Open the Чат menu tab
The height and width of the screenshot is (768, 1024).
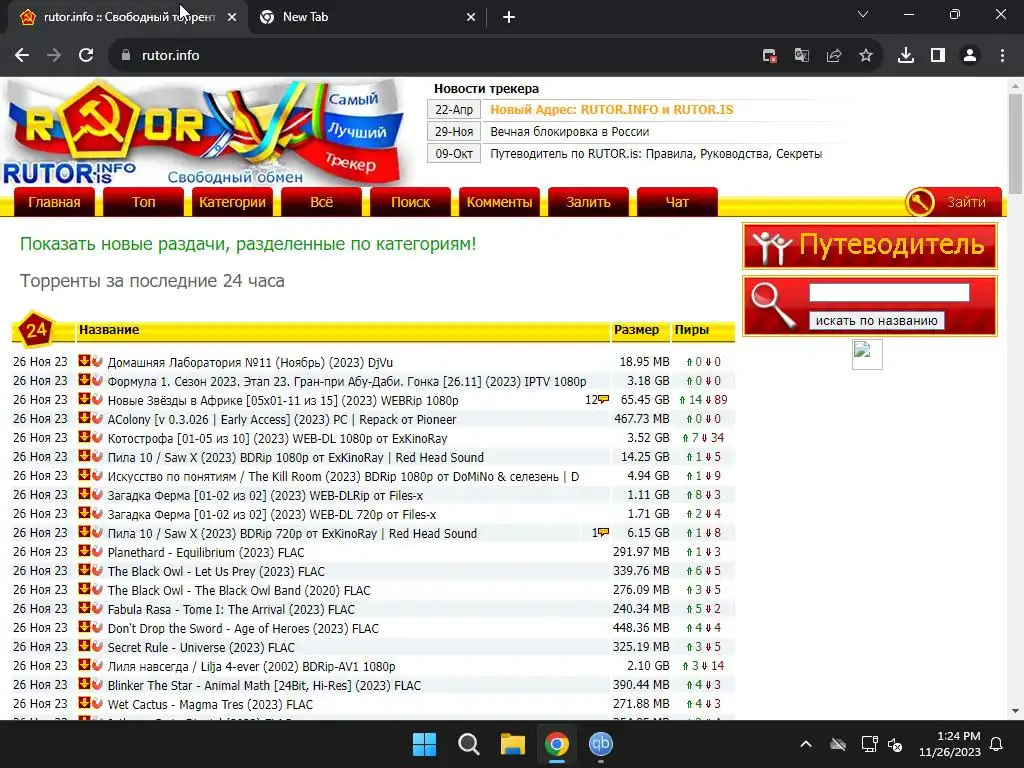pyautogui.click(x=677, y=202)
